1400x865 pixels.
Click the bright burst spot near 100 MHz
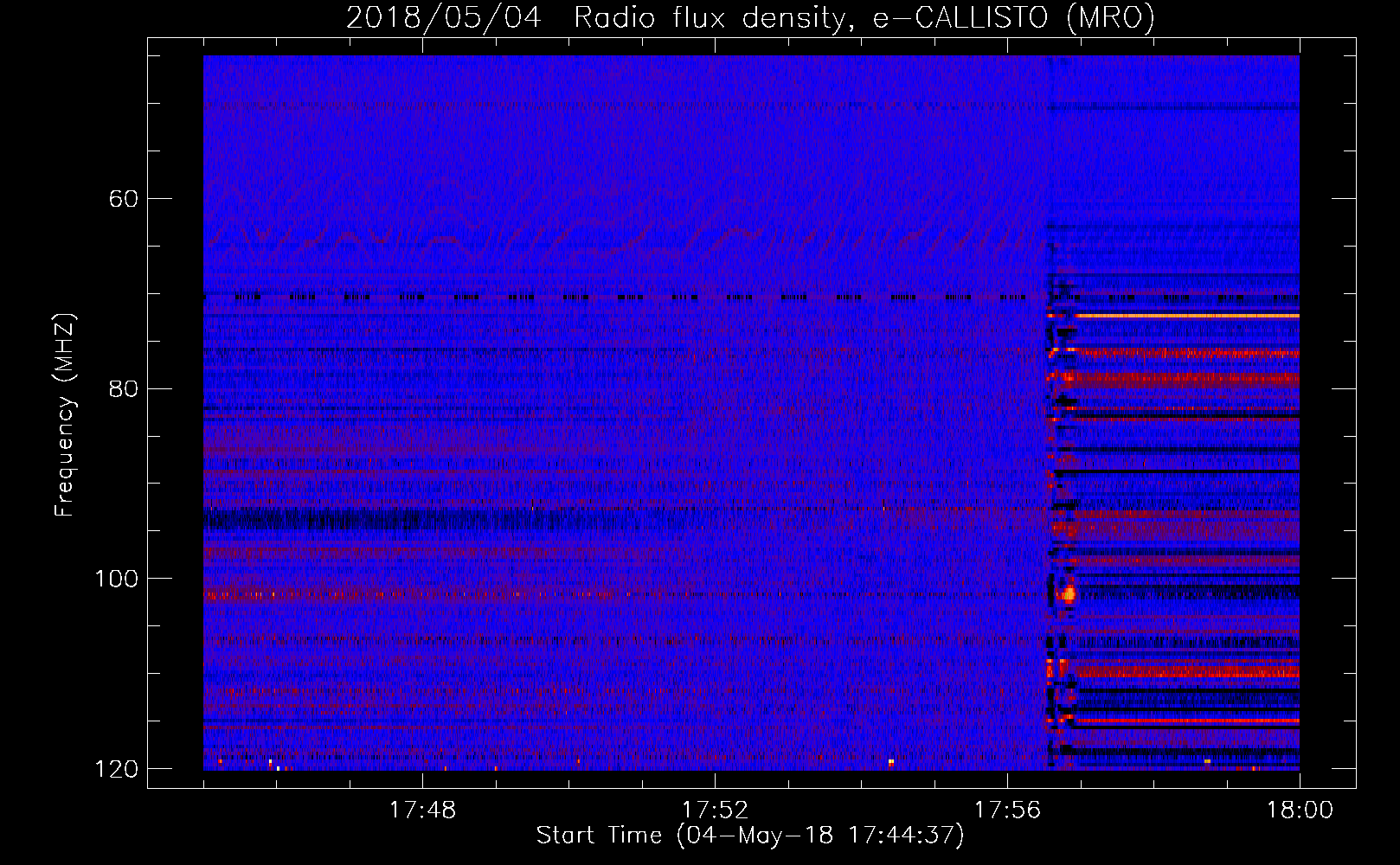(1069, 593)
